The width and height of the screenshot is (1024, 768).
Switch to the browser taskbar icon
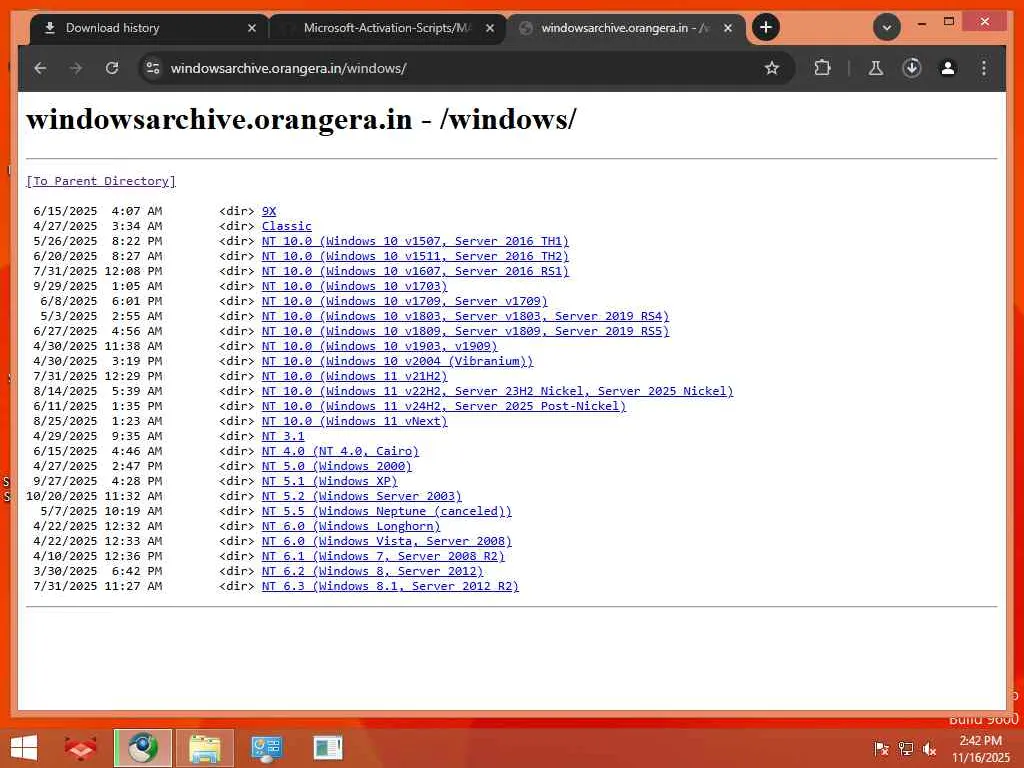[x=142, y=748]
